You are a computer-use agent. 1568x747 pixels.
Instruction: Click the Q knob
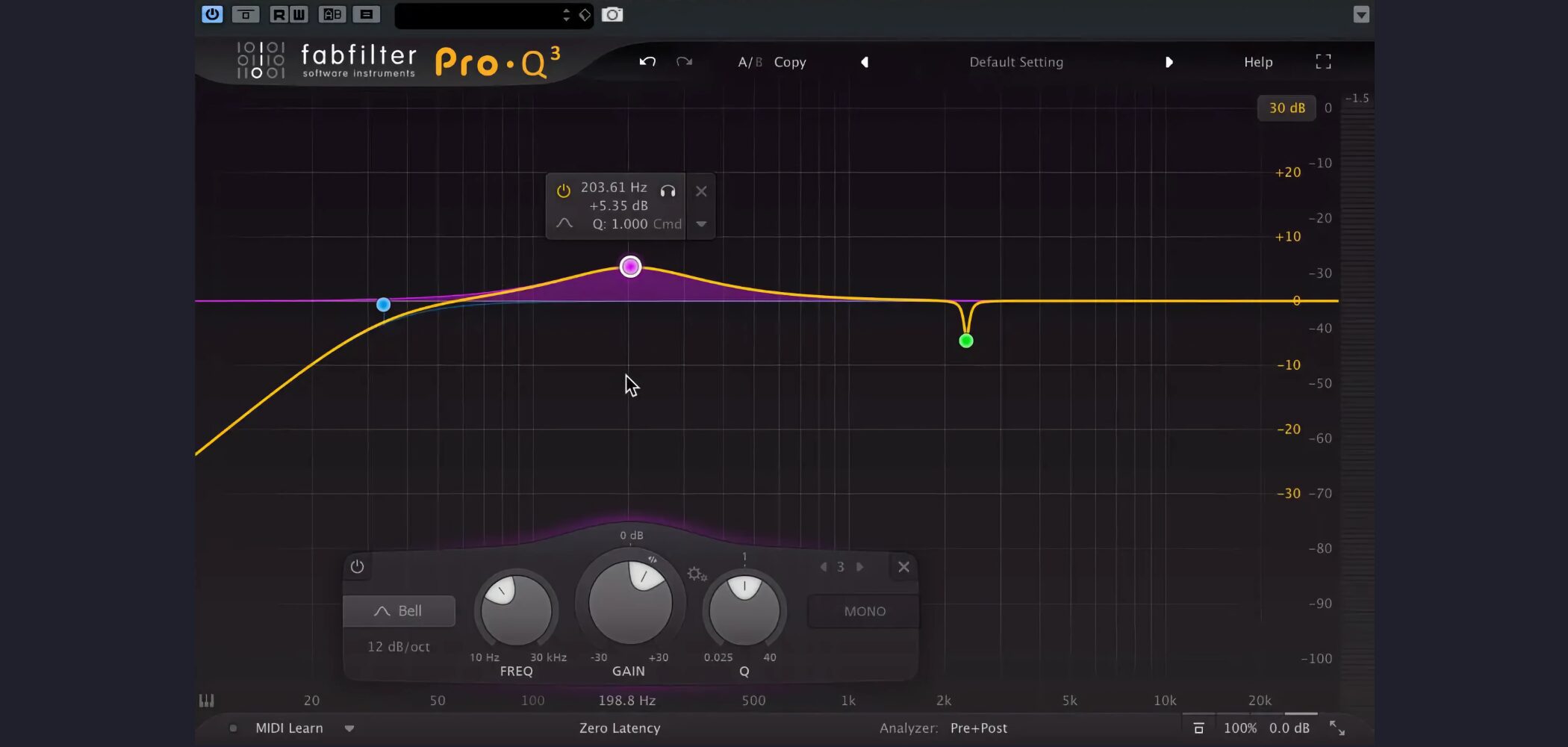pos(744,610)
